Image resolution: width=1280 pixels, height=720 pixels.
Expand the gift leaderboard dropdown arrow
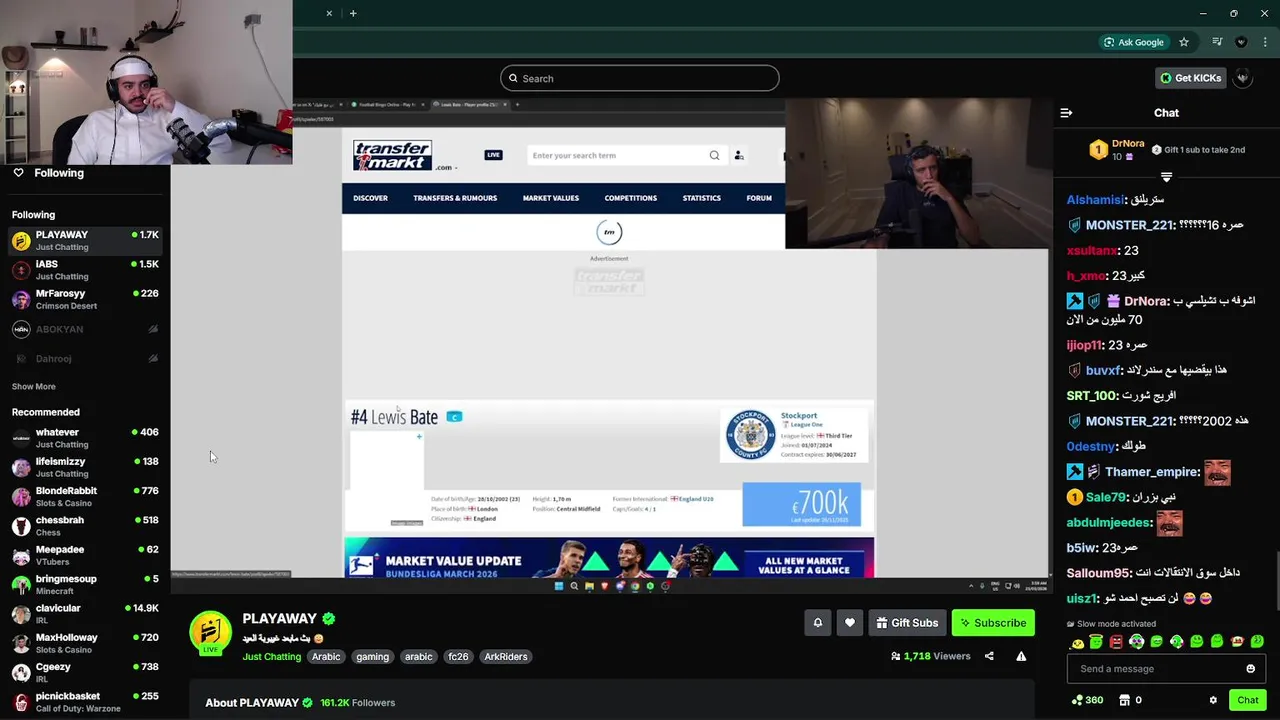(x=1166, y=177)
